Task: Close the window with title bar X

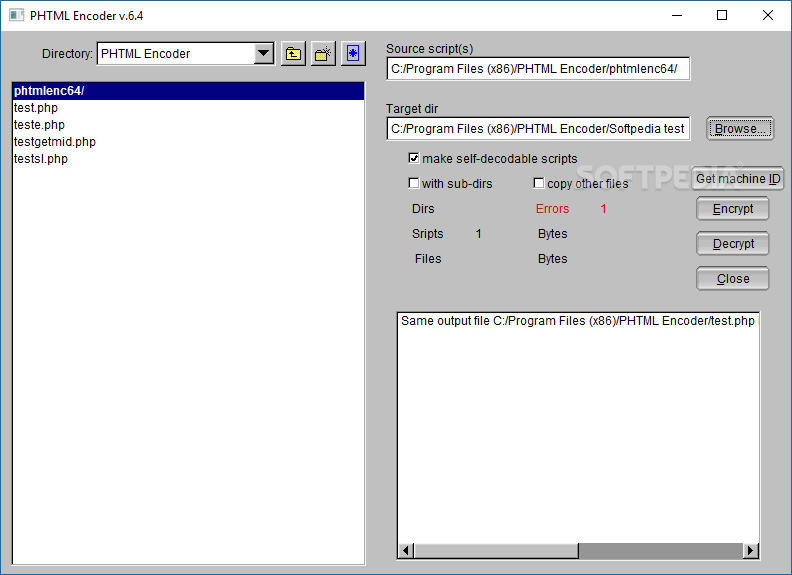Action: (768, 16)
